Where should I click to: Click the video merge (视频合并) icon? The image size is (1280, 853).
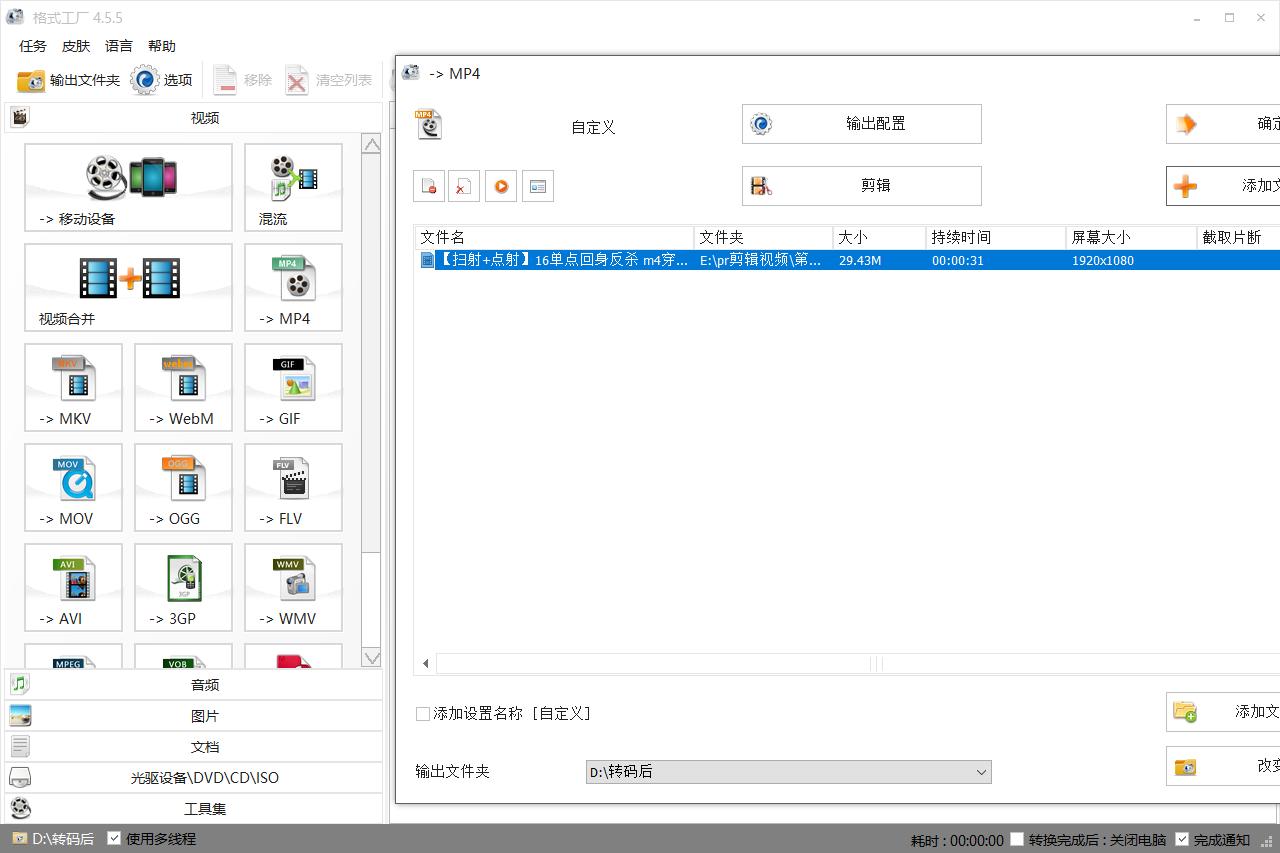[128, 287]
